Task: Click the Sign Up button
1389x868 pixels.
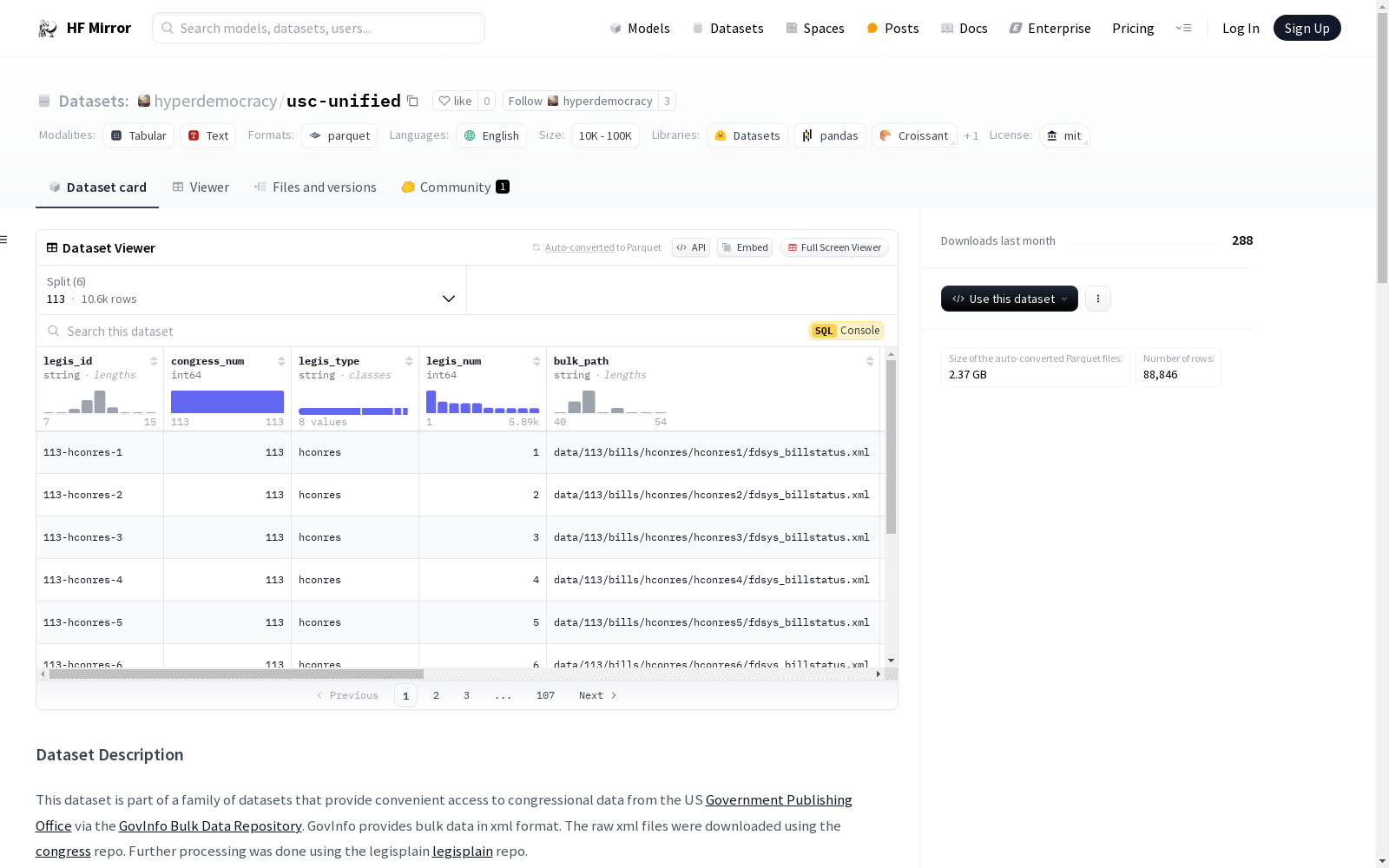Action: click(1307, 28)
